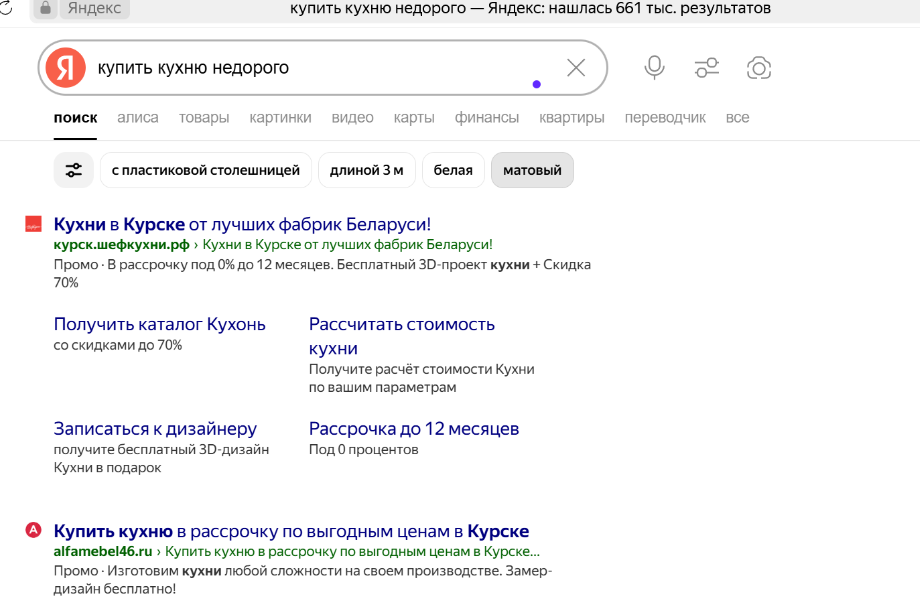Click alfamebel46.ru green URL
The image size is (920, 596).
click(103, 551)
